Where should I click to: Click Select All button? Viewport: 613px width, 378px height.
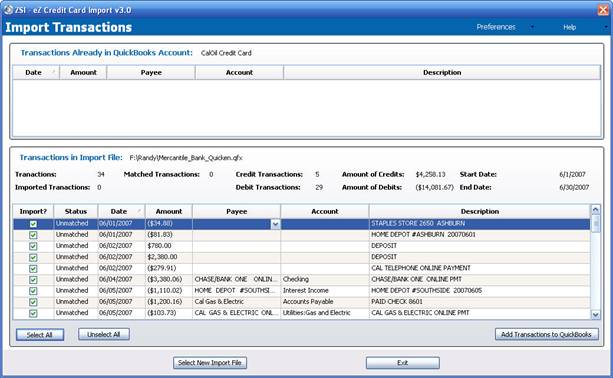point(39,335)
